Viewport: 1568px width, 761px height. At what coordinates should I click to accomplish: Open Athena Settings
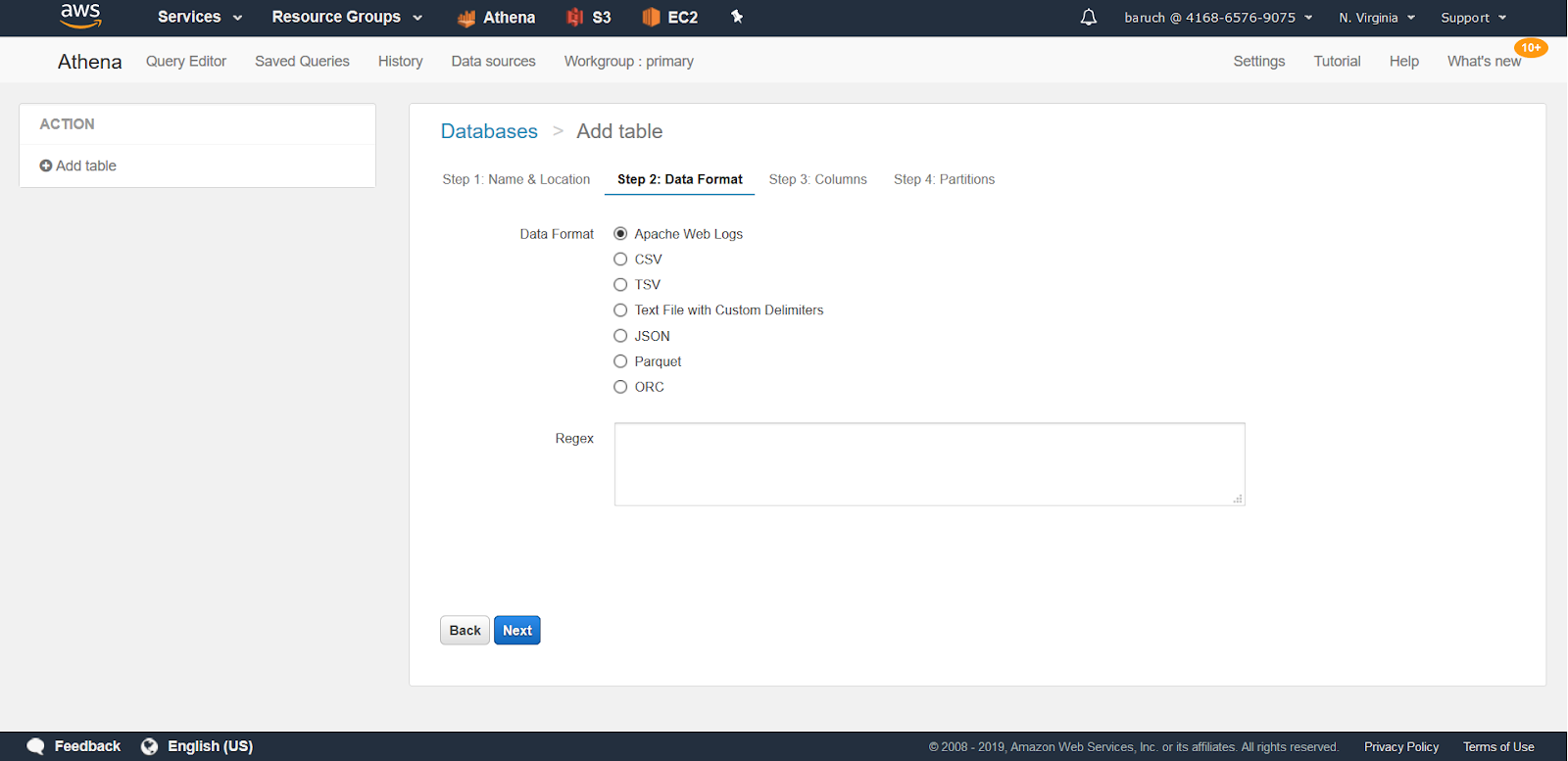(1259, 61)
